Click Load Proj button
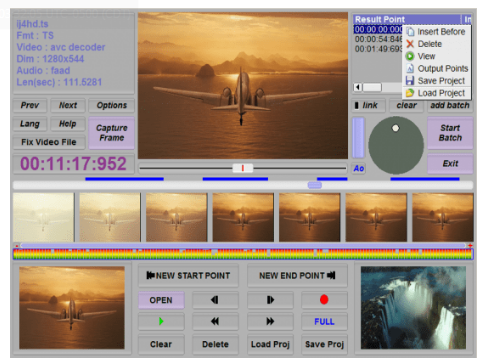Screen dimensions: 484x361 pos(270,344)
